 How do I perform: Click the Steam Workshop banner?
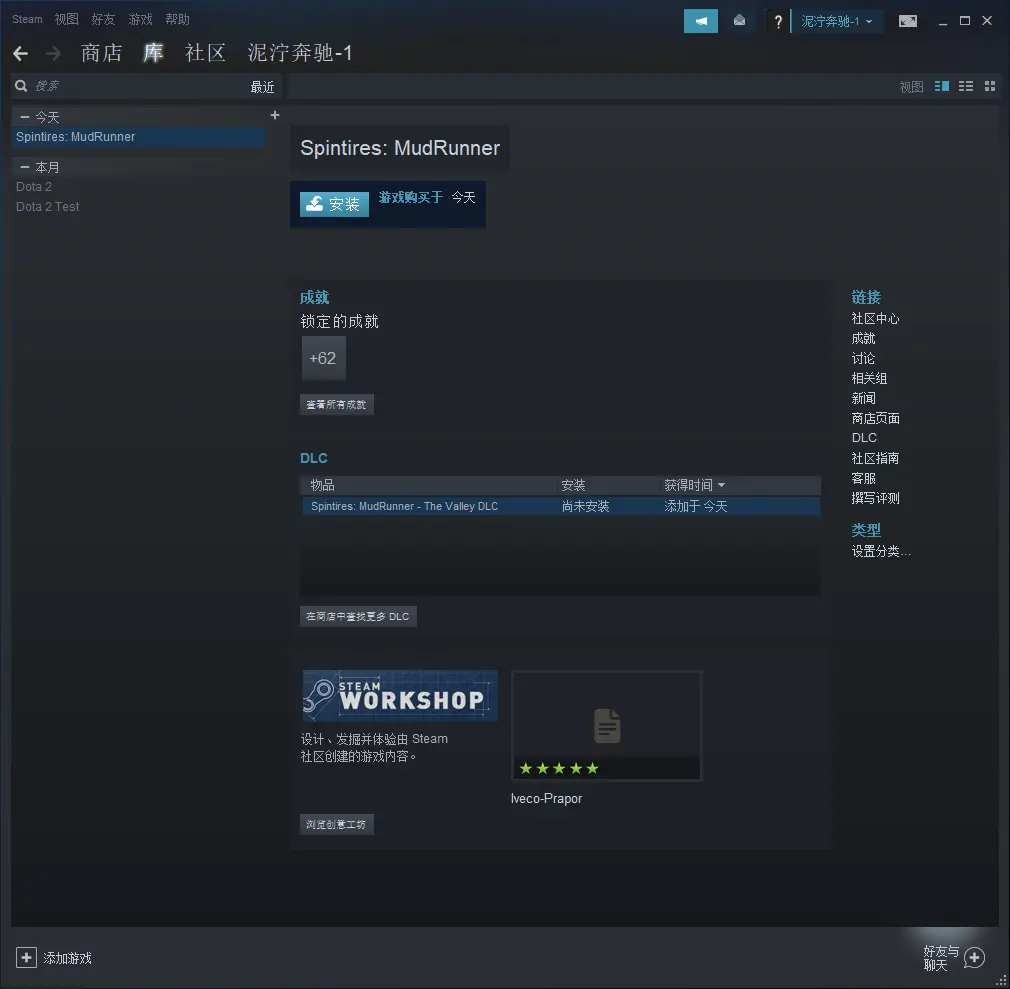[x=400, y=696]
